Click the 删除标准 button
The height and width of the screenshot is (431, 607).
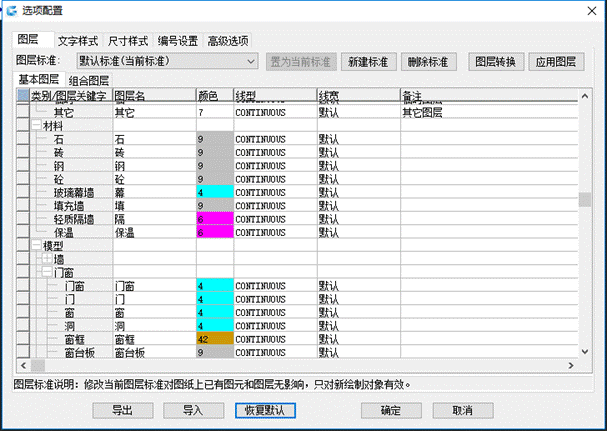pos(429,62)
